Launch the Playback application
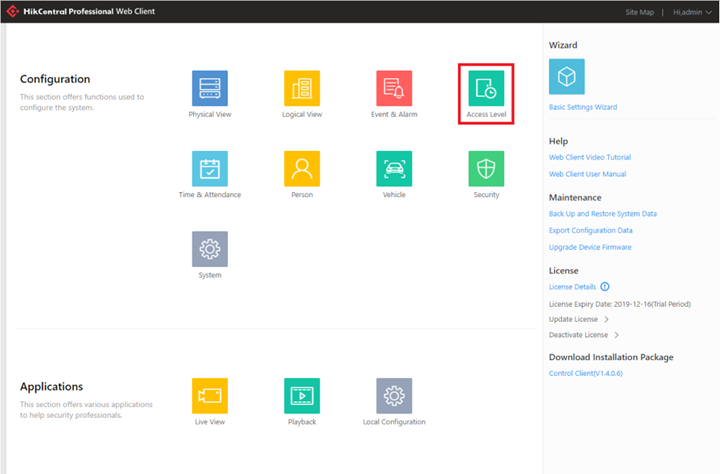This screenshot has height=474, width=720. 302,396
